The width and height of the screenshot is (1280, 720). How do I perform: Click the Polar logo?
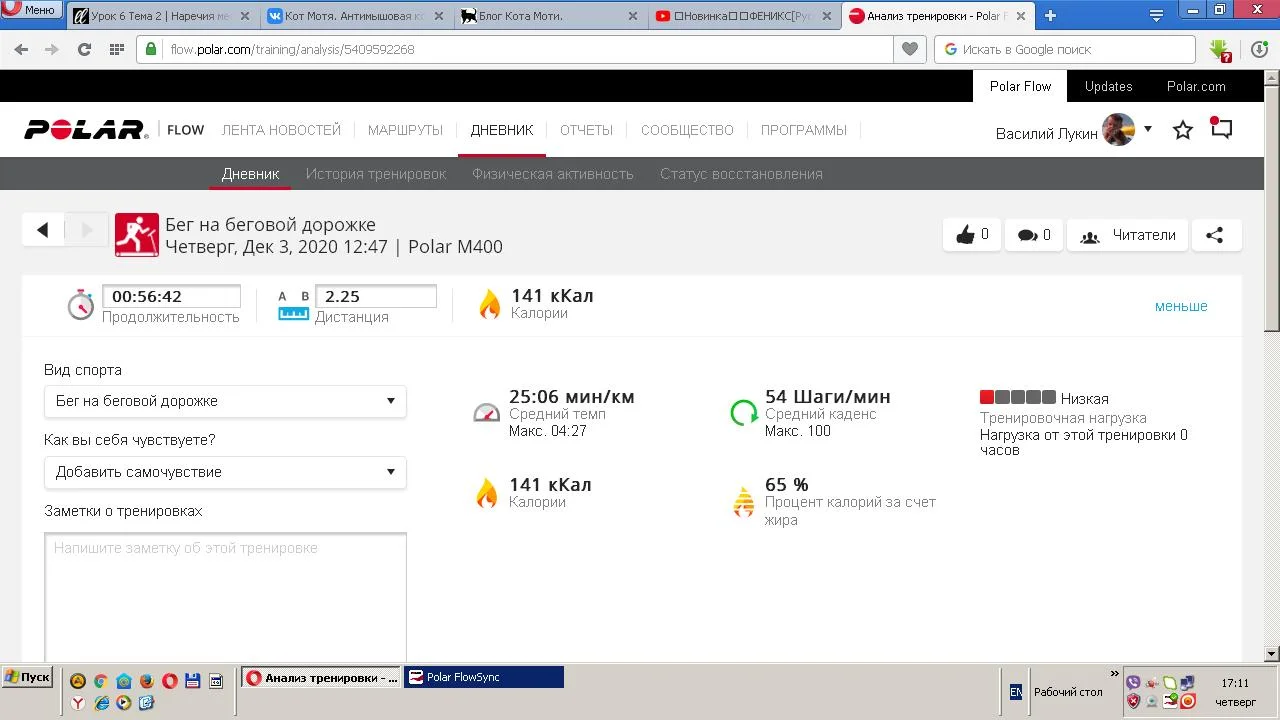click(86, 130)
